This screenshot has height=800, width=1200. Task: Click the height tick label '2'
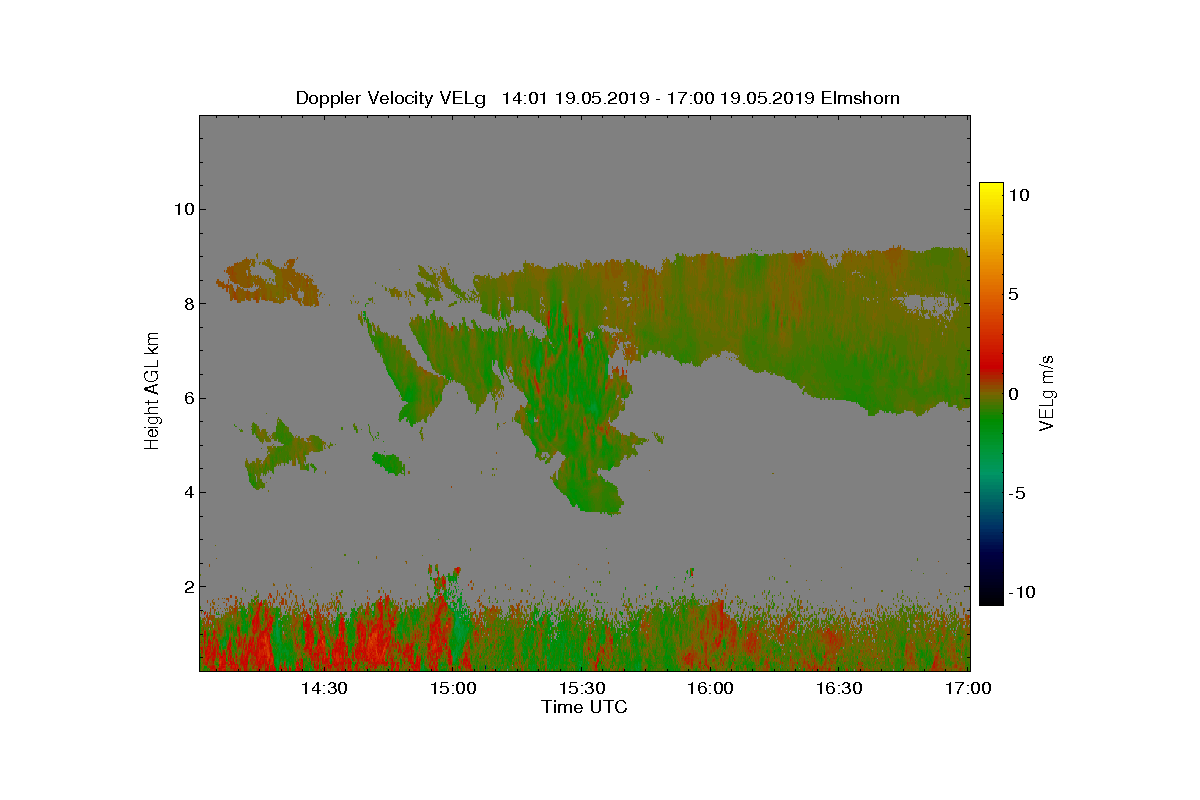click(187, 587)
